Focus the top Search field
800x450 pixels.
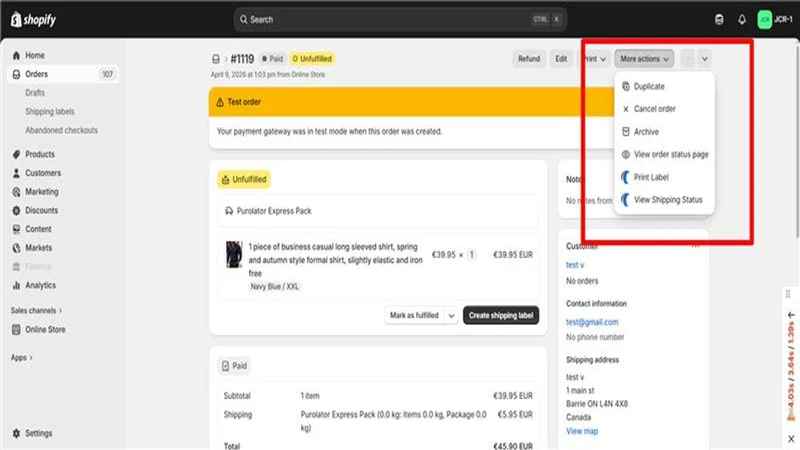(x=400, y=19)
